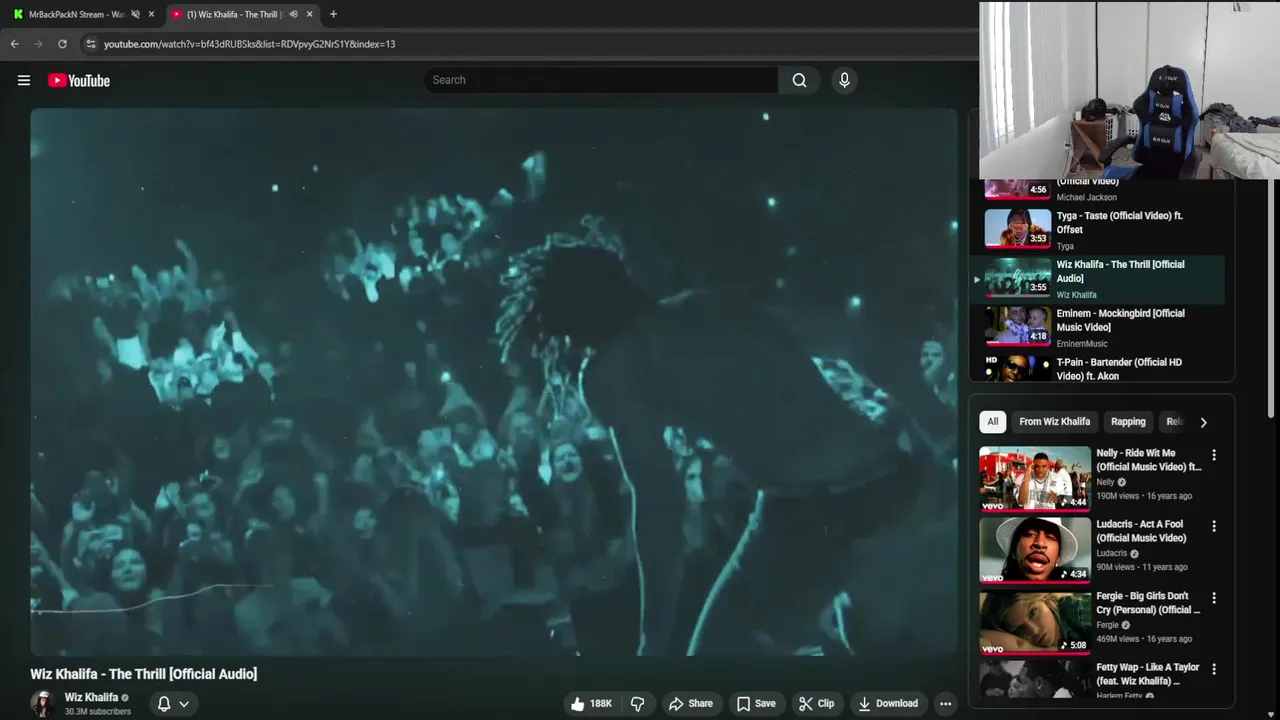The image size is (1280, 720).
Task: Open options menu for Ludacris video
Action: (x=1214, y=526)
